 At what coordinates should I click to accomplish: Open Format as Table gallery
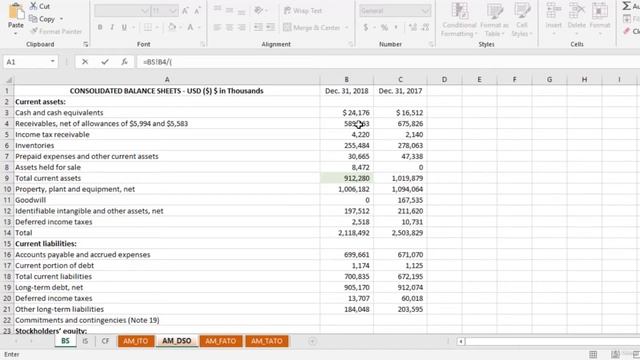pos(494,20)
